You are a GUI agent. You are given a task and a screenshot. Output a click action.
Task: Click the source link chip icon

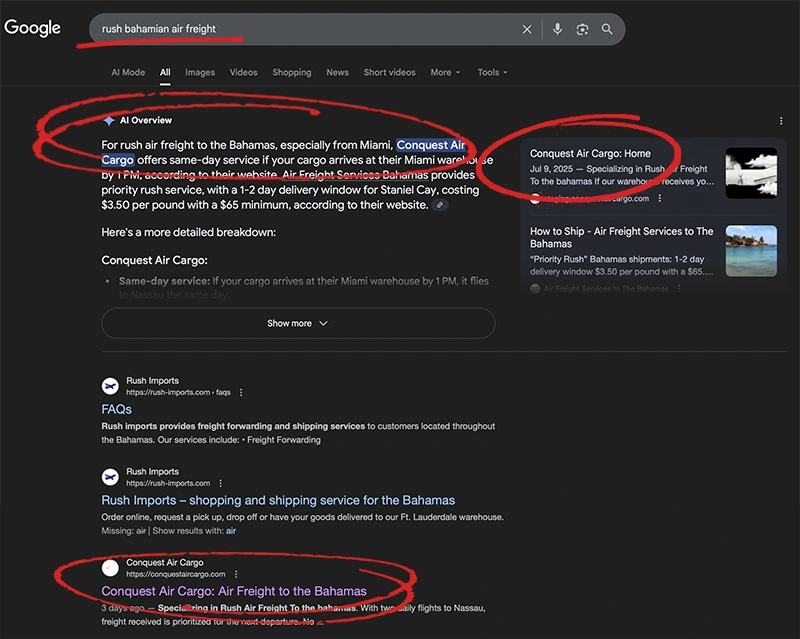(x=441, y=205)
